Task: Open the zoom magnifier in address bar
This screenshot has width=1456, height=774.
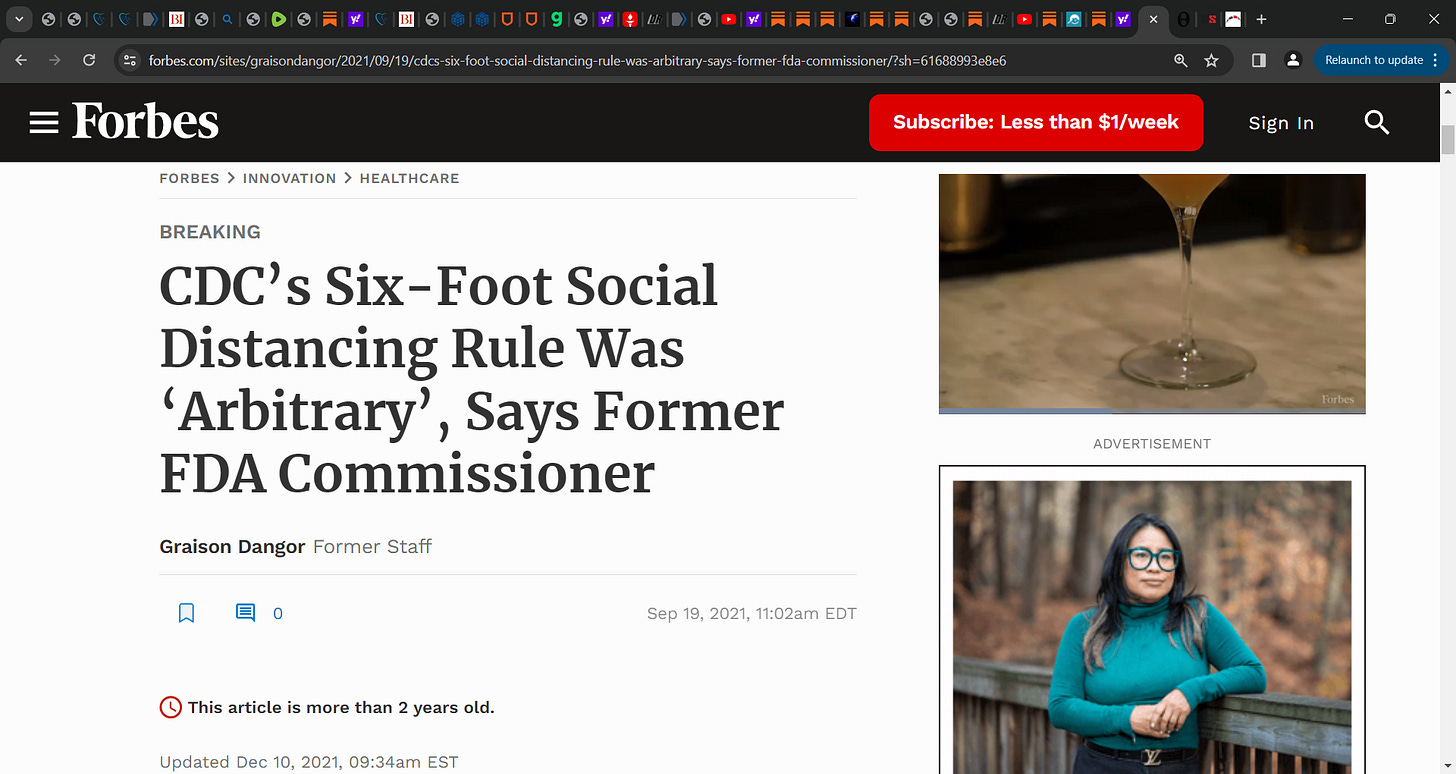Action: [1181, 60]
